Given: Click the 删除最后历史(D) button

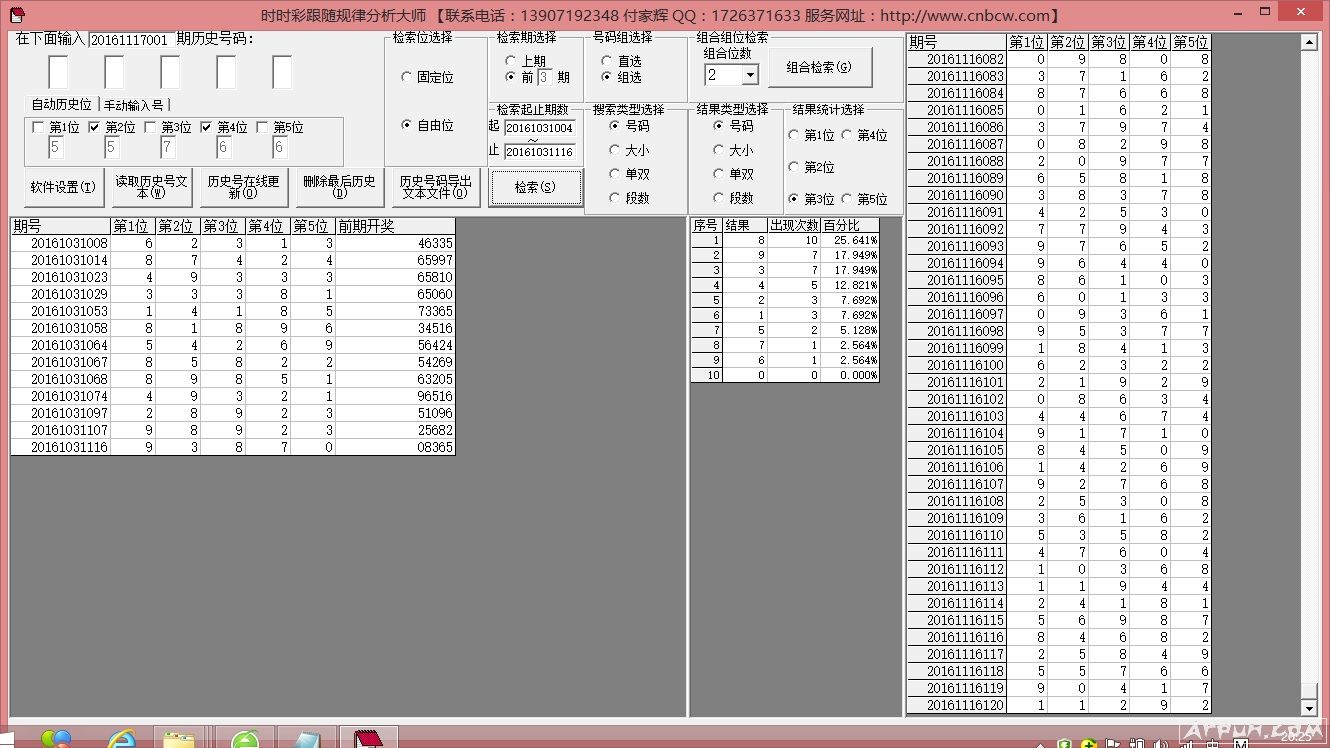Looking at the screenshot, I should pos(339,187).
